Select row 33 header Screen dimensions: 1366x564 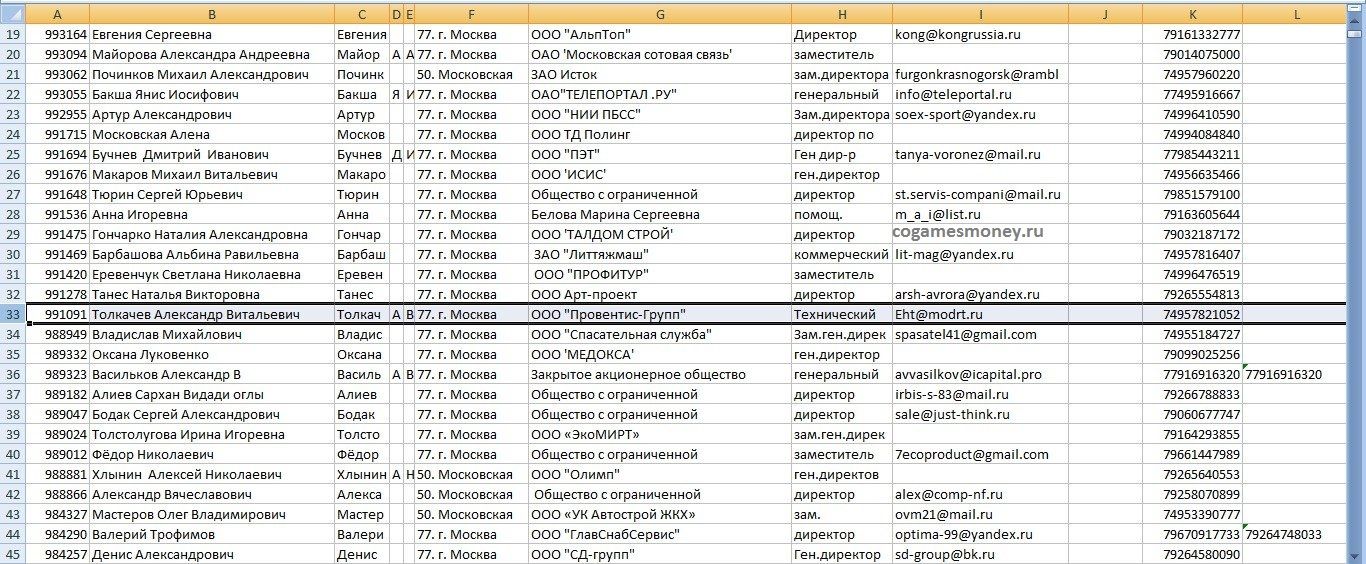pyautogui.click(x=12, y=314)
